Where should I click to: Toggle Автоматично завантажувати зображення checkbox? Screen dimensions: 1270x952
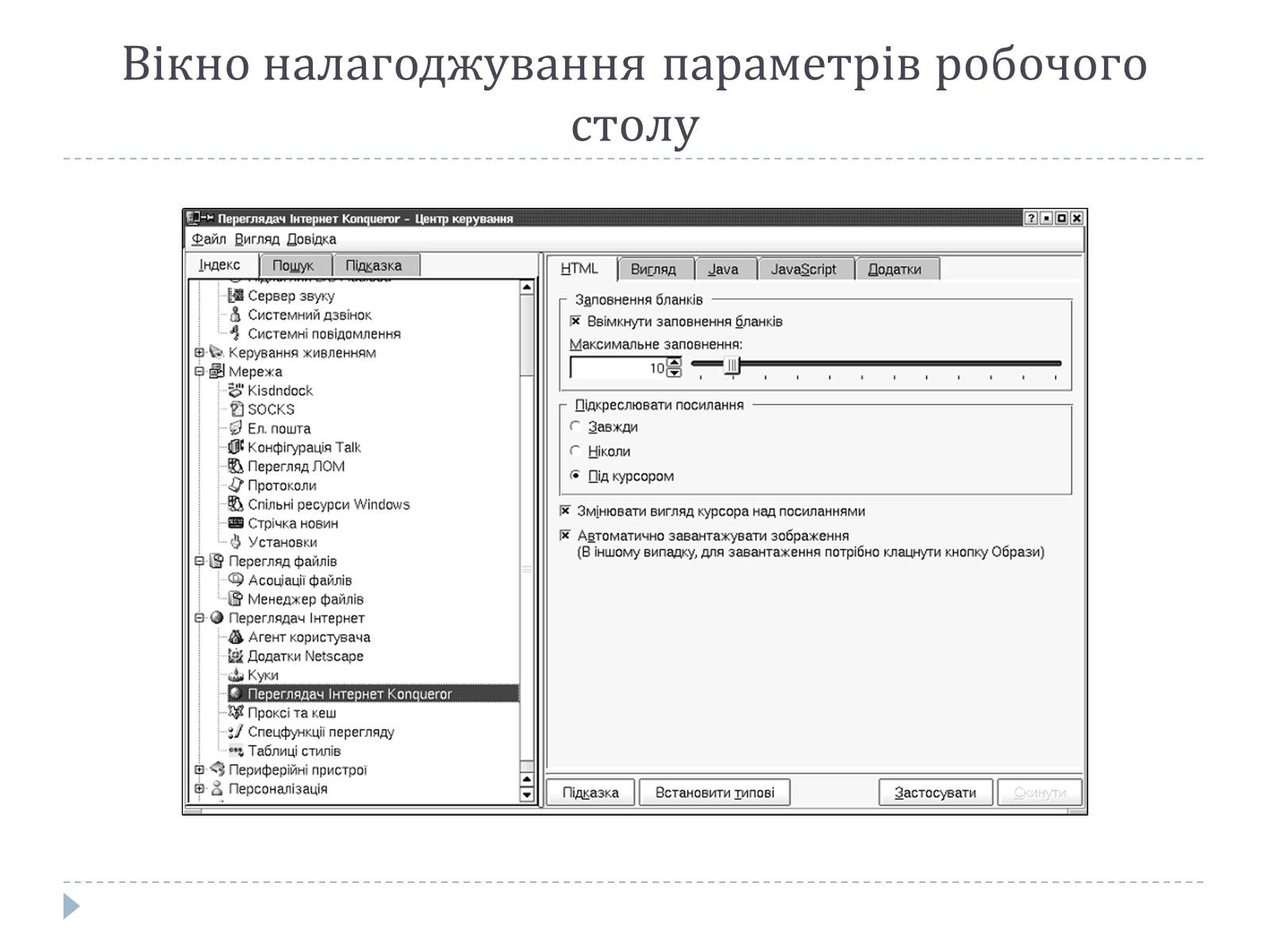(565, 535)
